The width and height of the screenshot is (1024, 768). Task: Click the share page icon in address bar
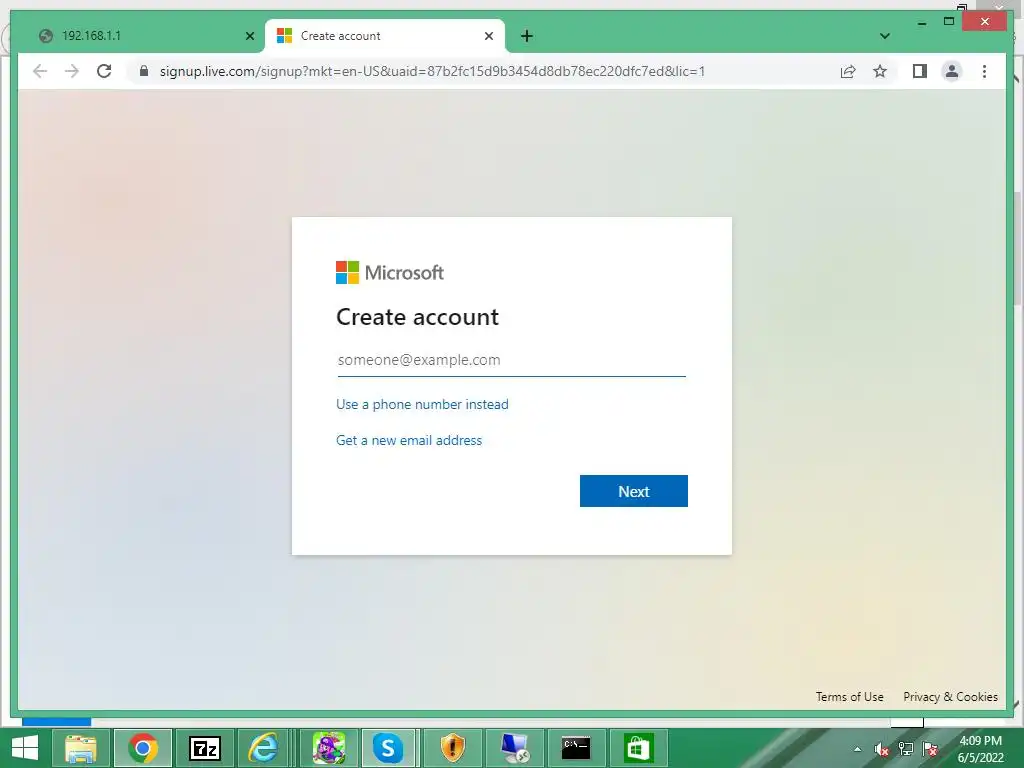coord(848,71)
